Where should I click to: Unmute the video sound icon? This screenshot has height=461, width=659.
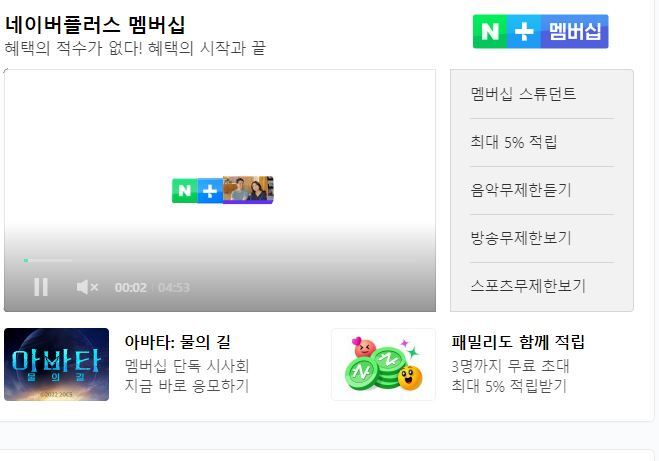[87, 287]
